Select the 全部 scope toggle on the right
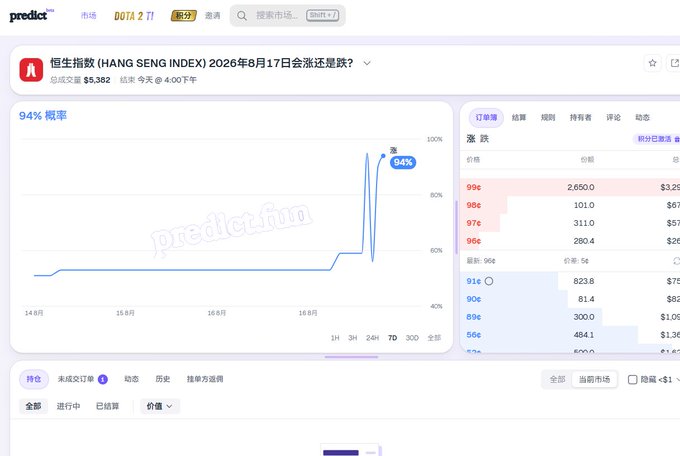 [557, 380]
